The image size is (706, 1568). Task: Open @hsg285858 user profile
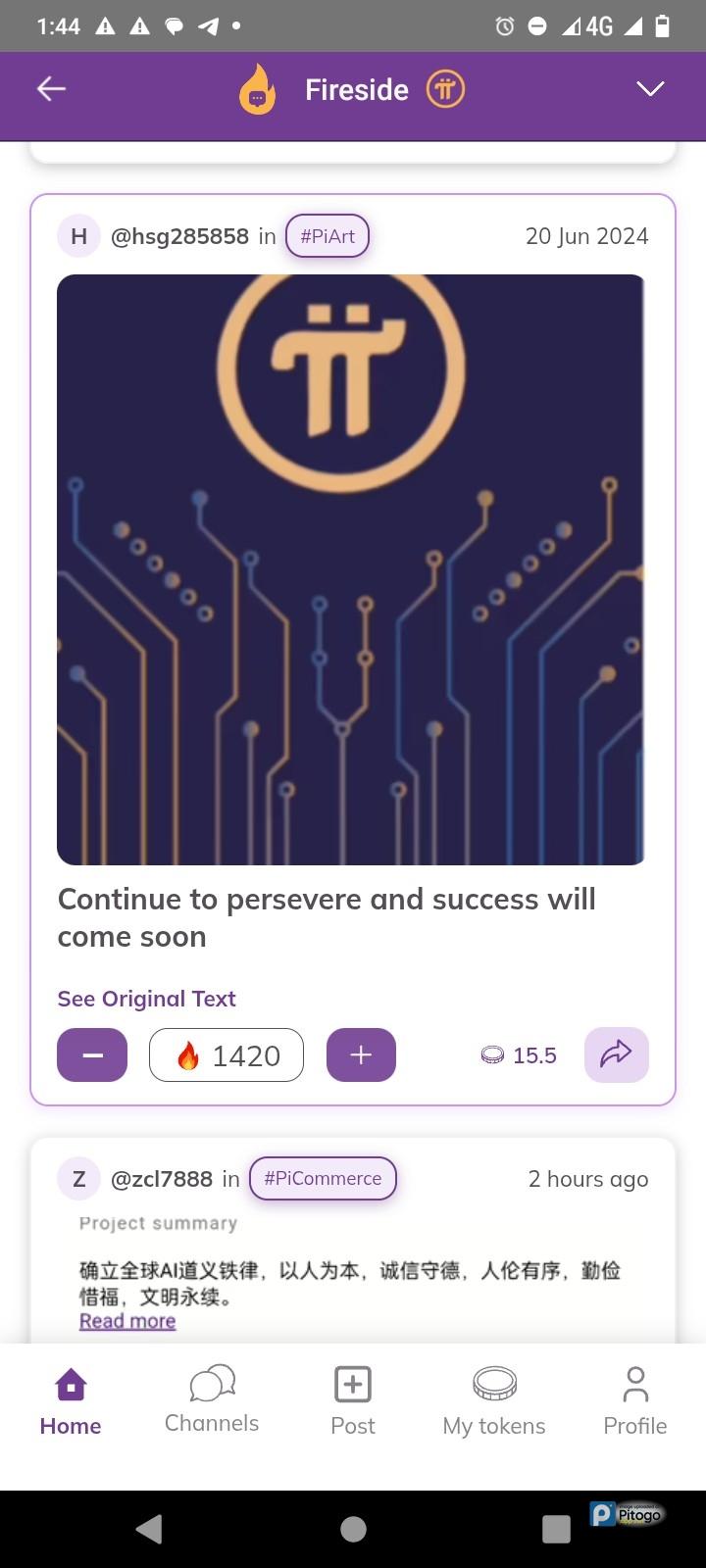pyautogui.click(x=179, y=236)
